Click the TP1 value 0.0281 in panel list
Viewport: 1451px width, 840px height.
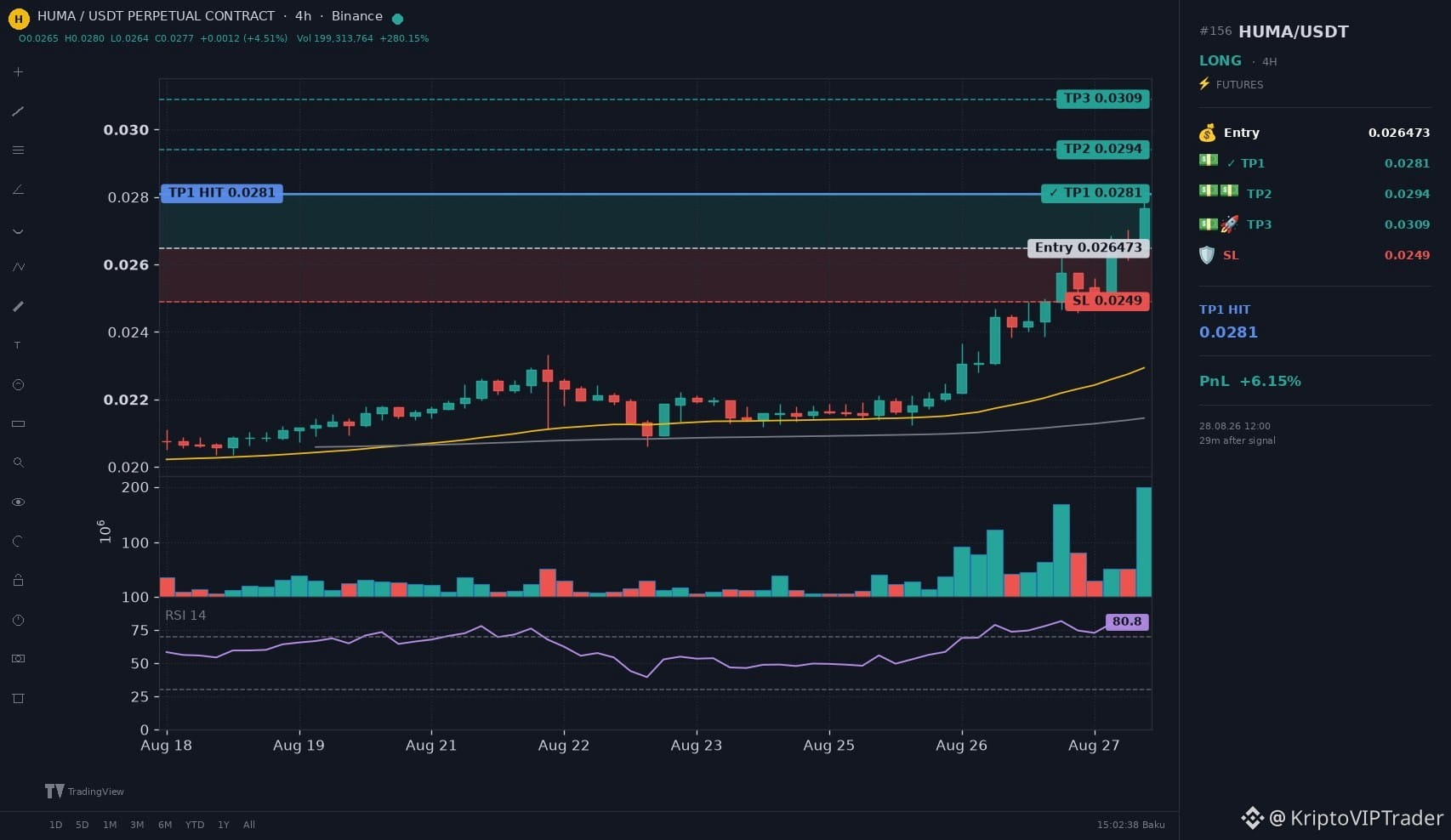1407,163
